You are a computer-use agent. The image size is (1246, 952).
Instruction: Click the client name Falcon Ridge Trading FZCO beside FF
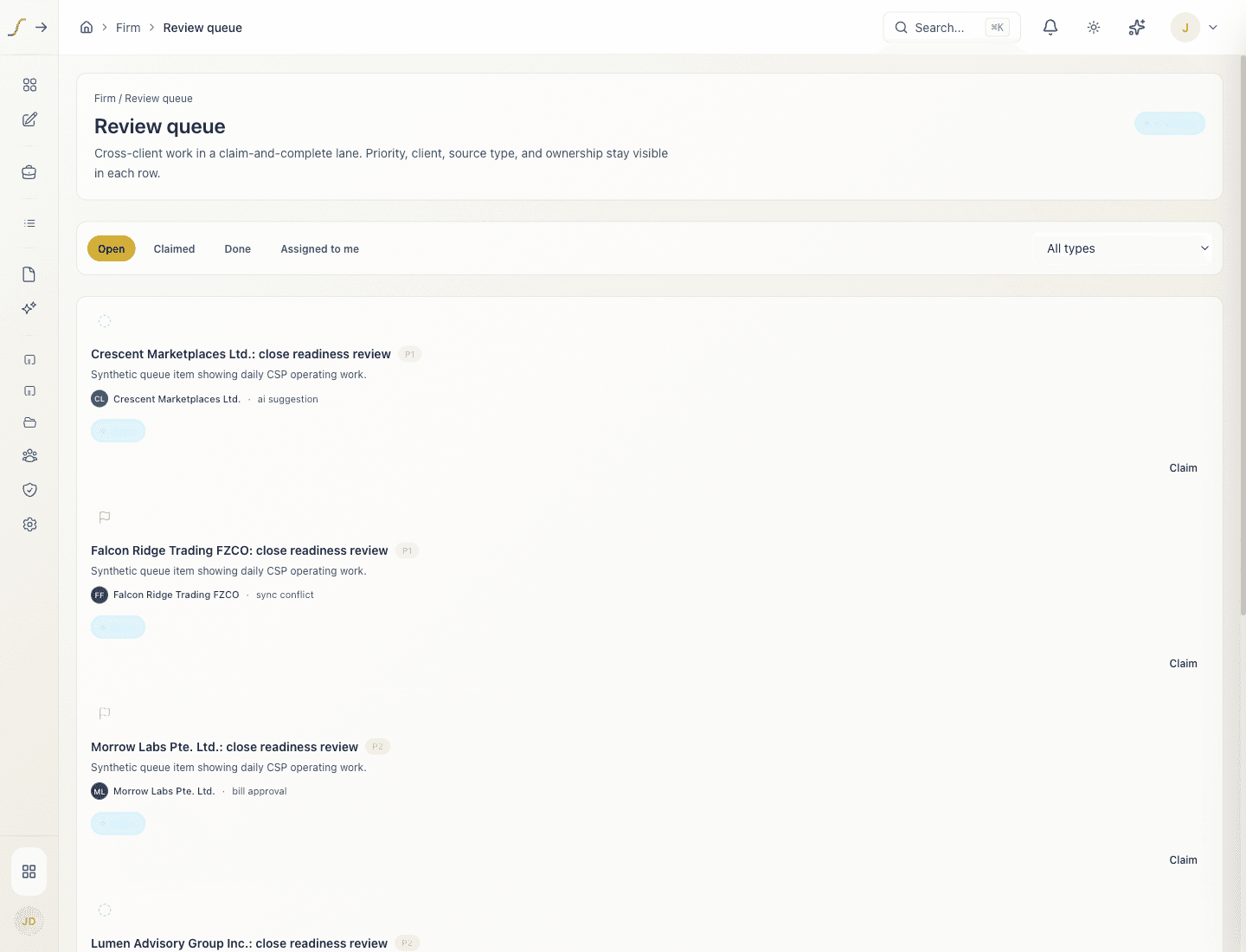pos(177,595)
